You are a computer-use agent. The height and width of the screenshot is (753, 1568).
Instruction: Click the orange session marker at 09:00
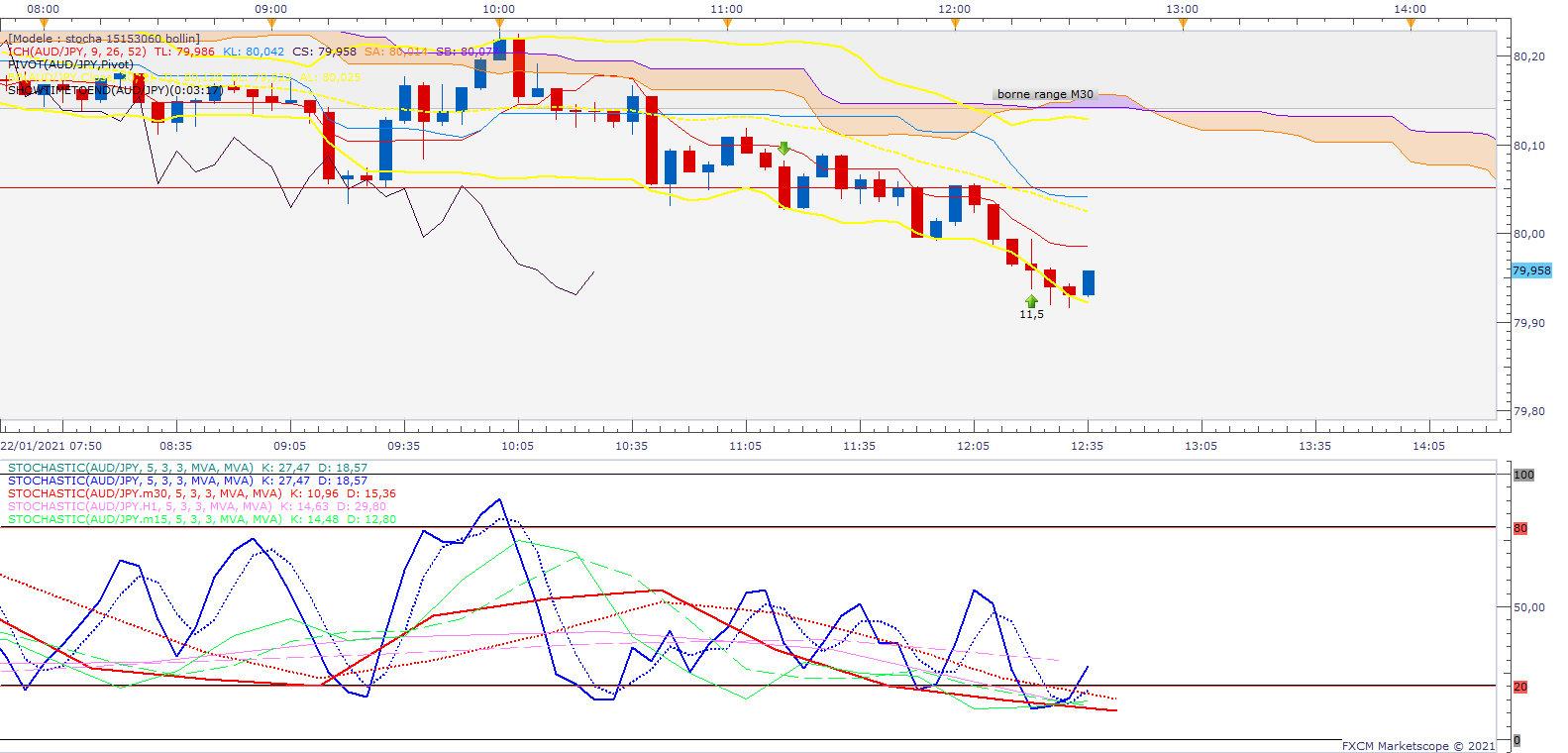click(x=271, y=24)
